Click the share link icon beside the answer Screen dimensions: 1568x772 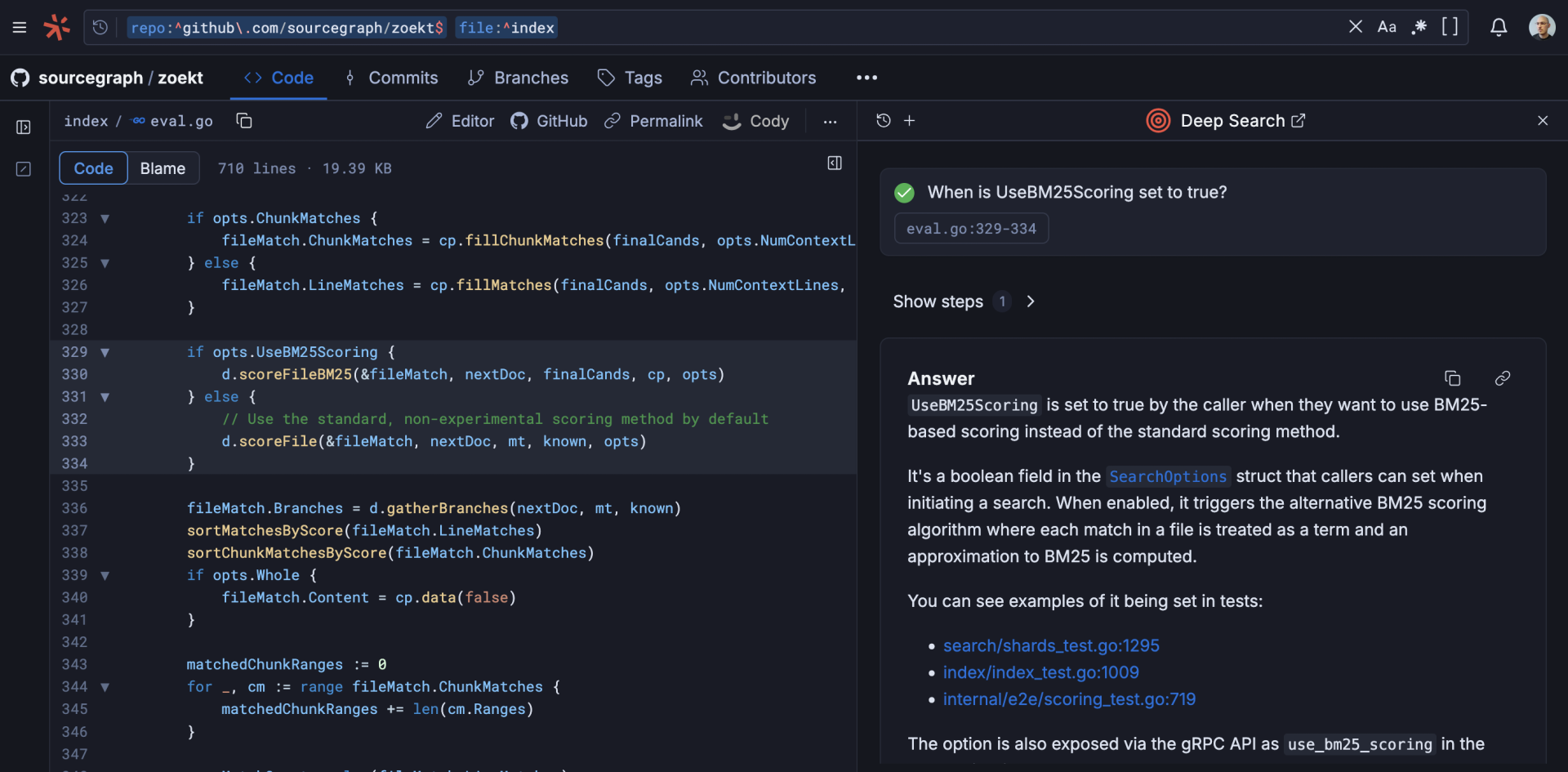point(1503,378)
